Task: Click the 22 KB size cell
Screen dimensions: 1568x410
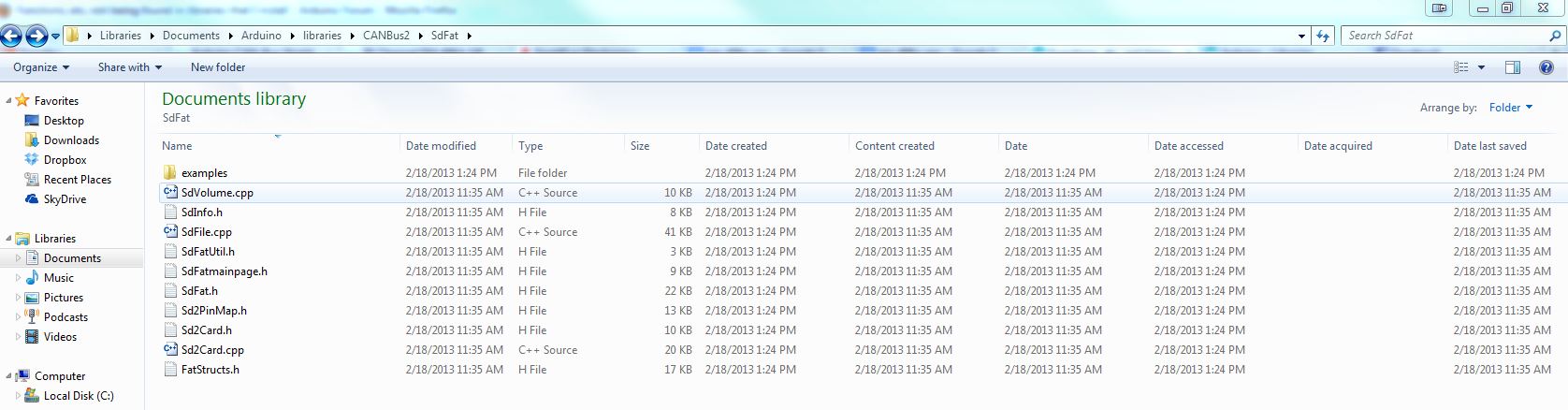Action: [678, 291]
